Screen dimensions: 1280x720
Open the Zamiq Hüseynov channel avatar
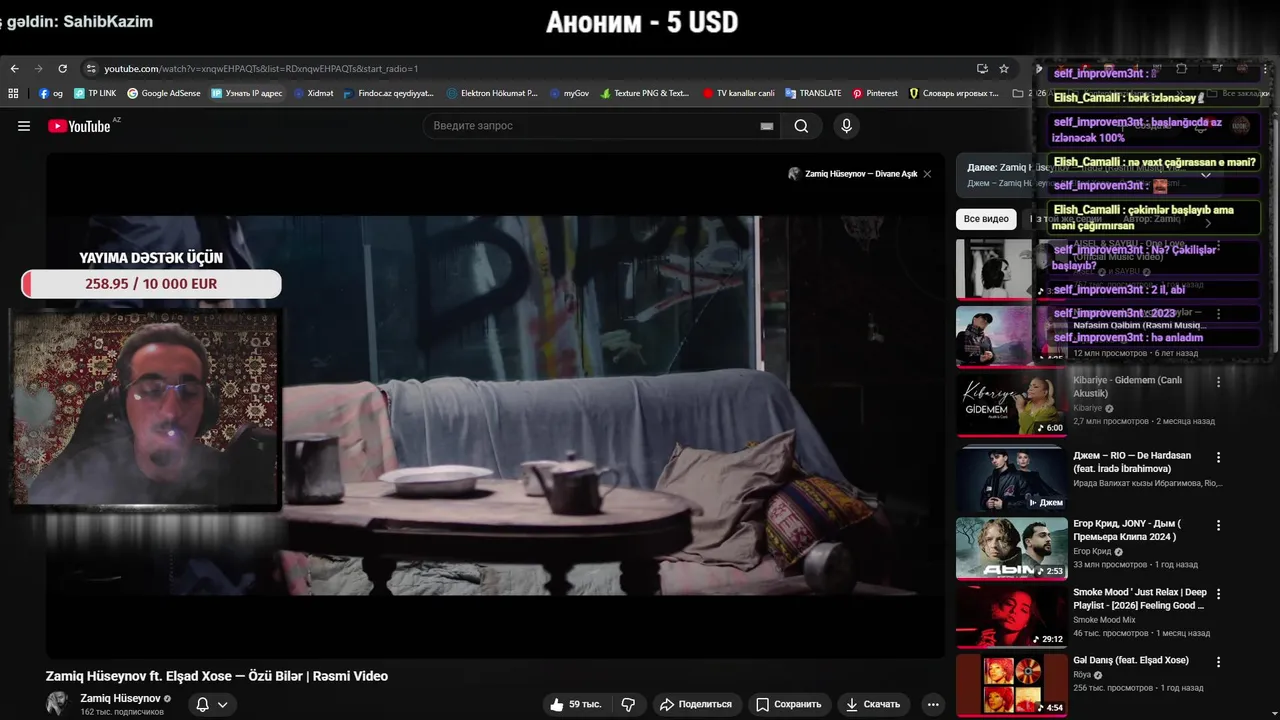click(58, 703)
